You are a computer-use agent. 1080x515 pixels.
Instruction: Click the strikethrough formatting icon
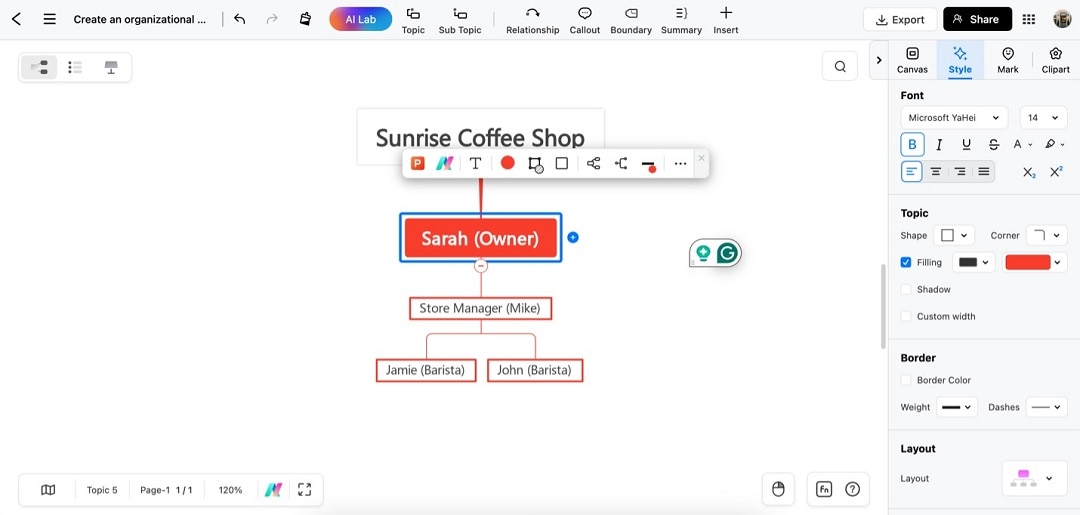pos(993,144)
